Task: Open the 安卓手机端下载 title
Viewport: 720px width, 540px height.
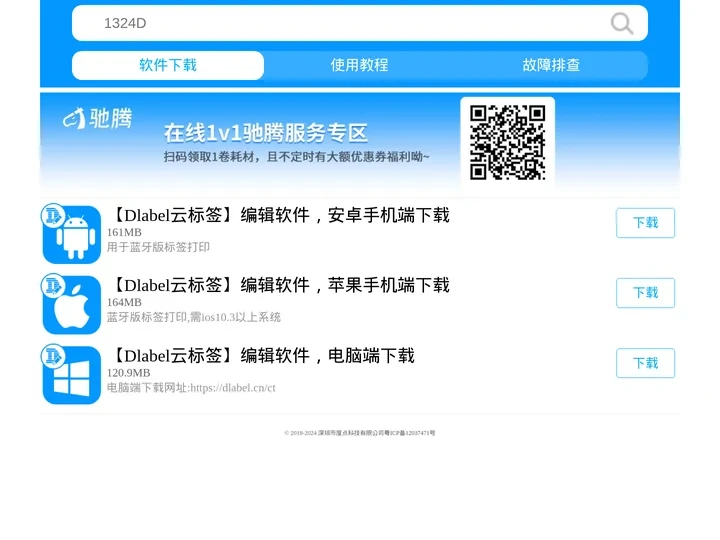Action: coord(280,215)
